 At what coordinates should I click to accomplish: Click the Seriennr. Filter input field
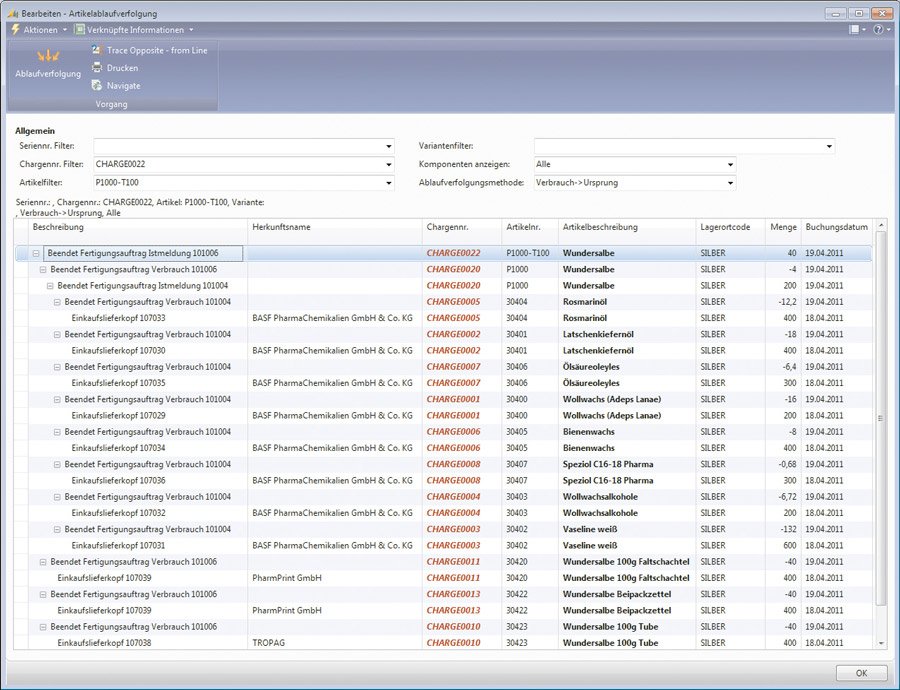pyautogui.click(x=238, y=146)
